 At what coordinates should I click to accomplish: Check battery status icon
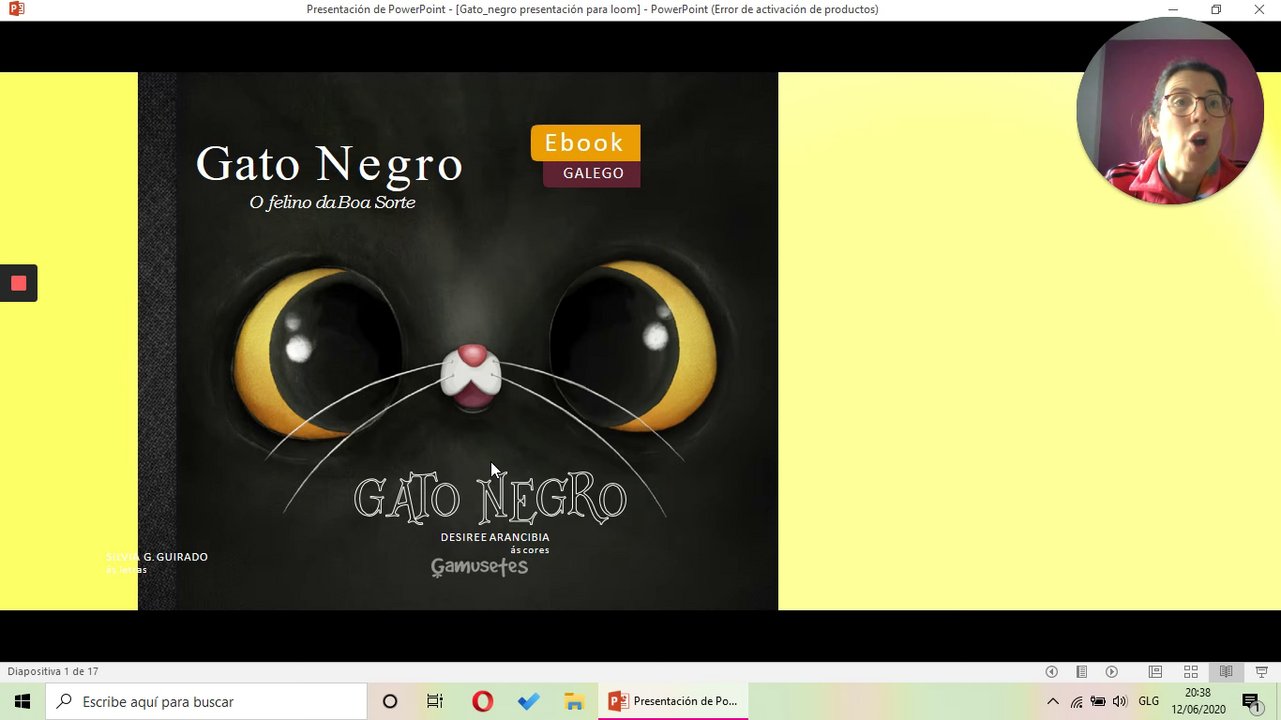[x=1098, y=702]
